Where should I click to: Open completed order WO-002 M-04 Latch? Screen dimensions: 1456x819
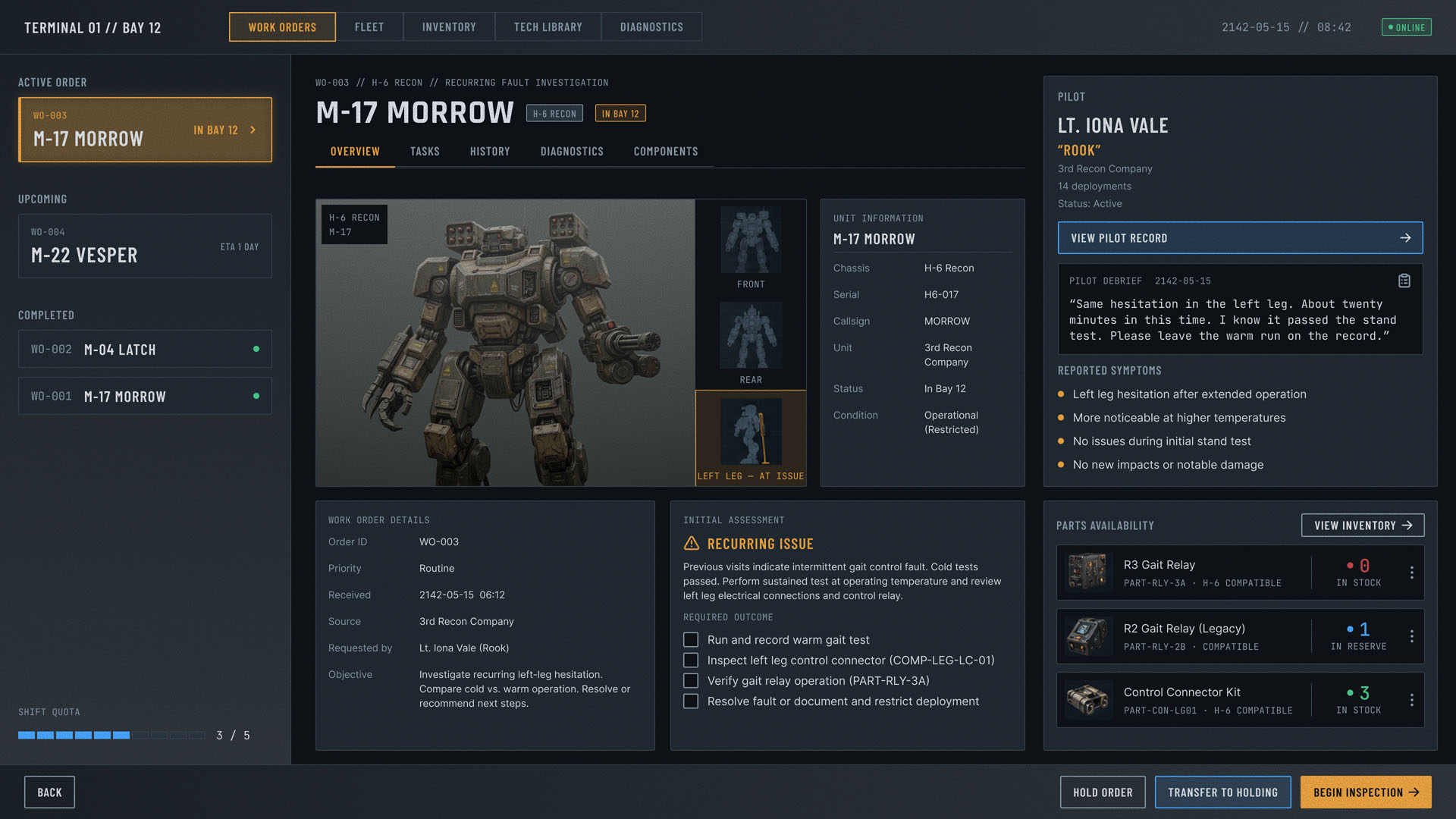coord(145,349)
